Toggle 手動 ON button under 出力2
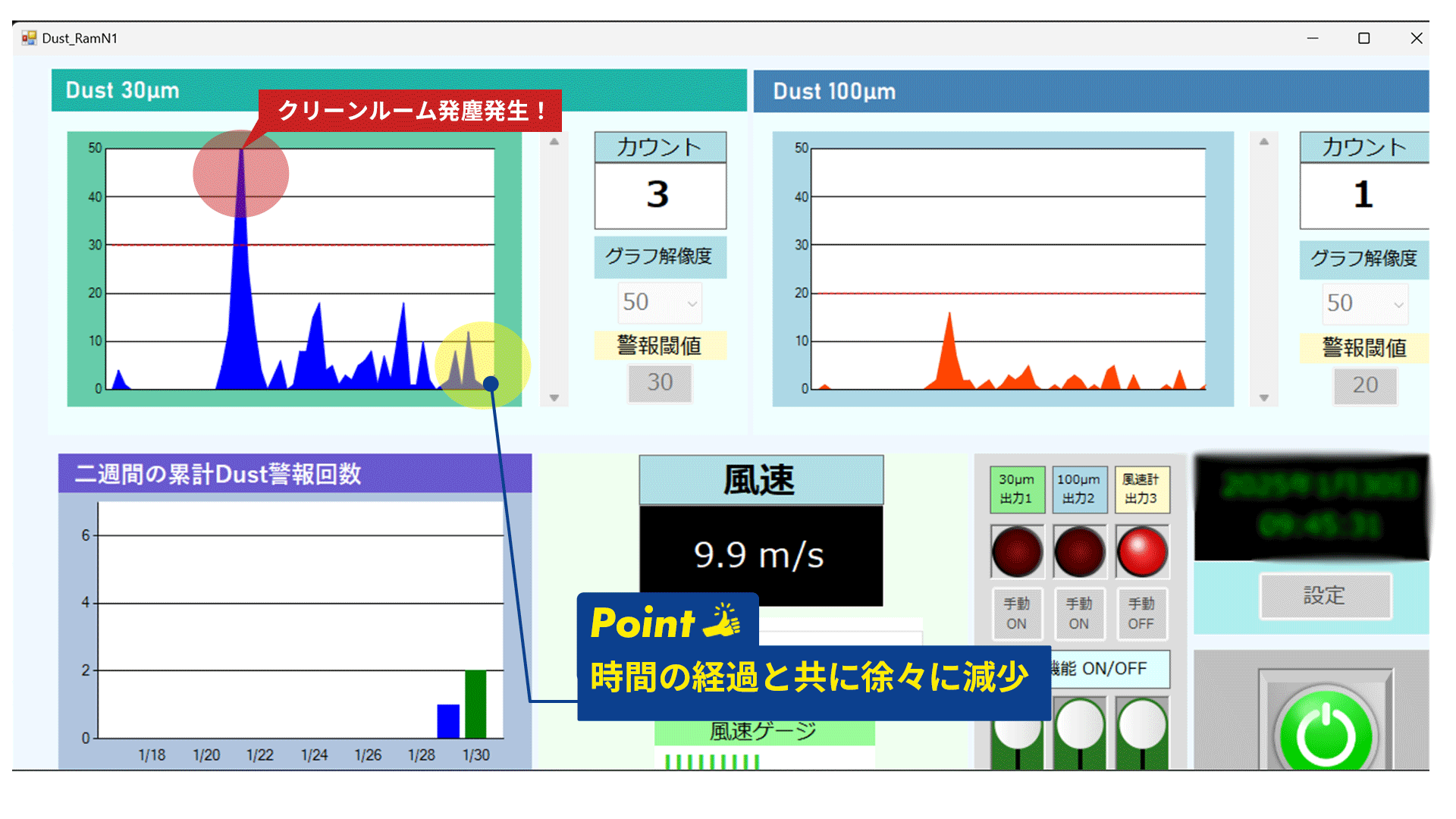The height and width of the screenshot is (819, 1456). (x=1079, y=613)
